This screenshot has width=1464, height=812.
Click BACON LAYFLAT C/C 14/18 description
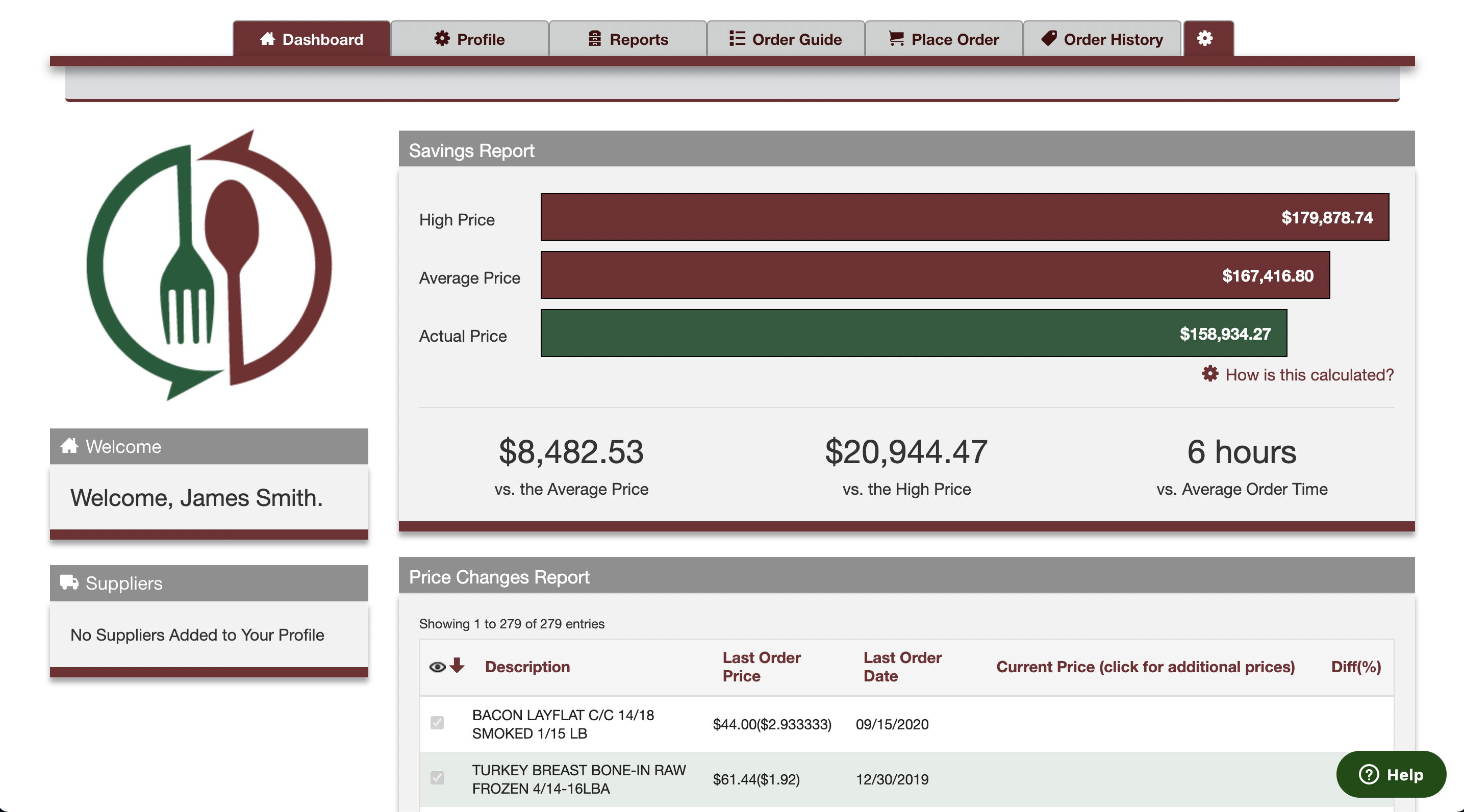[563, 724]
